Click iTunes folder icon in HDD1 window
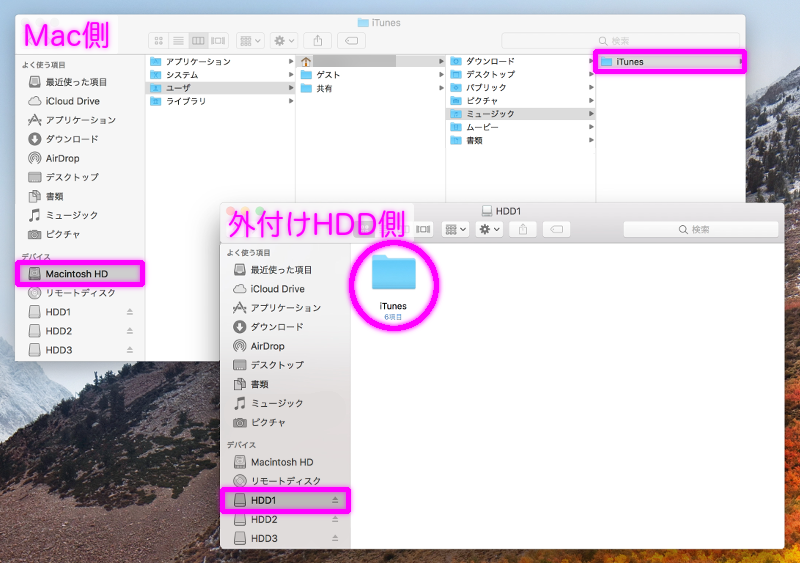Viewport: 800px width, 563px height. pyautogui.click(x=393, y=273)
